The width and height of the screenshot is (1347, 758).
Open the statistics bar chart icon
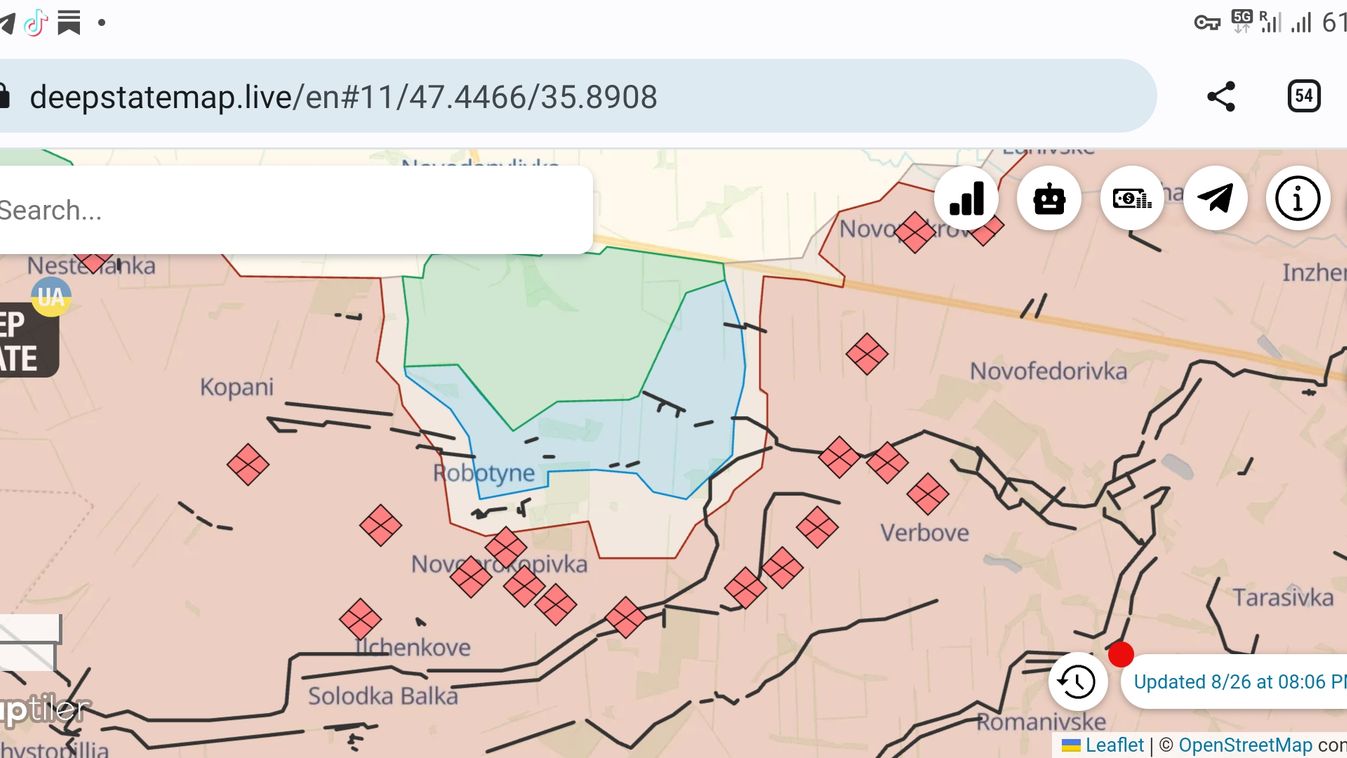coord(966,199)
